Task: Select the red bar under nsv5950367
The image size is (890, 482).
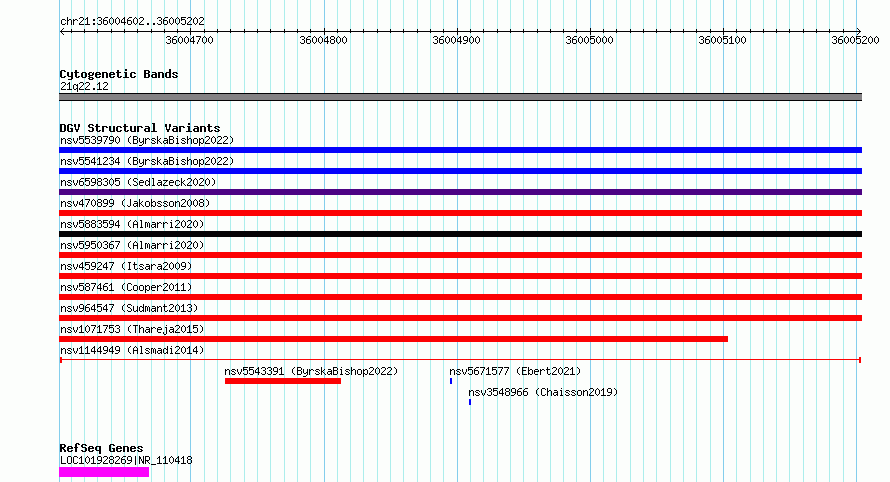Action: (x=460, y=255)
